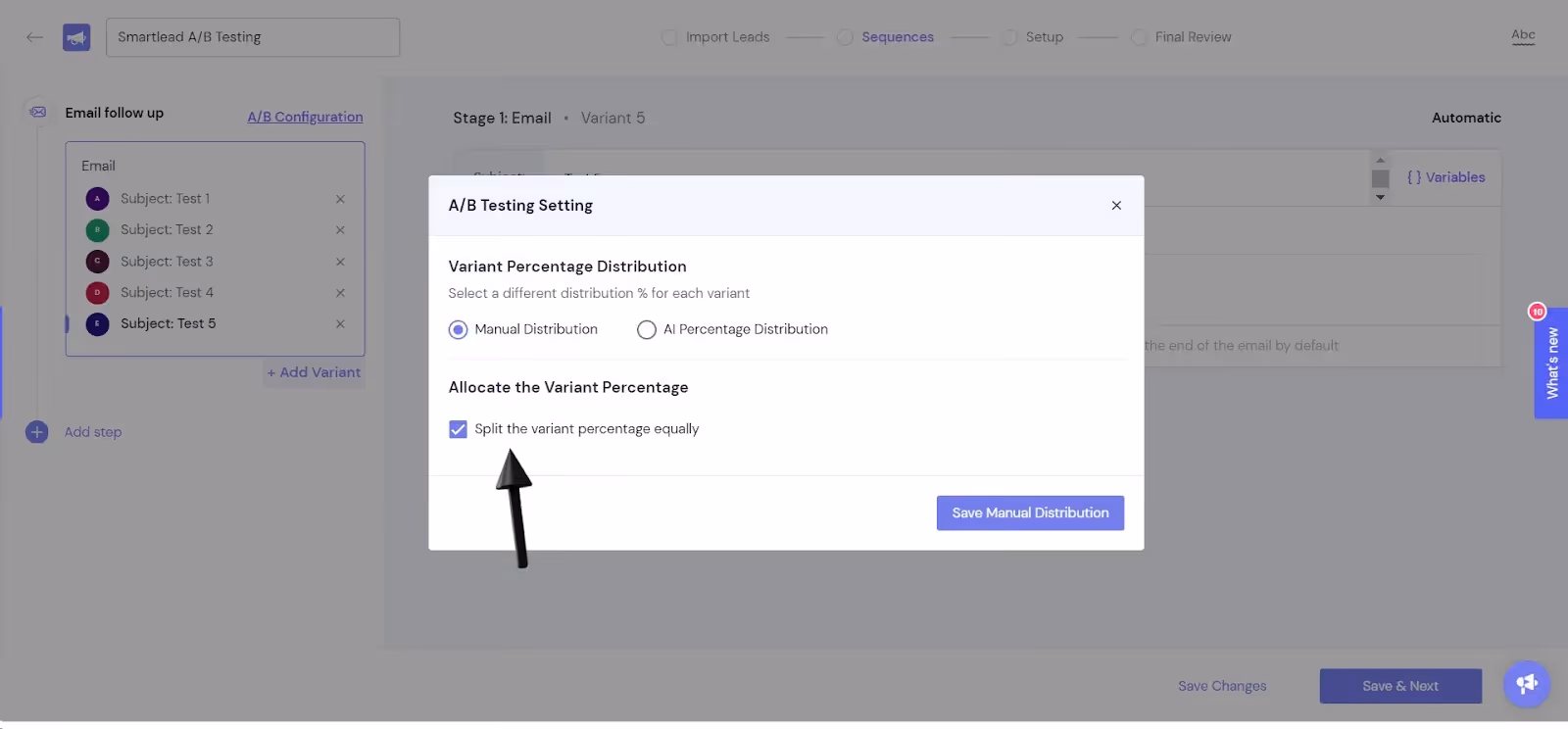Image resolution: width=1568 pixels, height=729 pixels.
Task: Open the chat support bubble icon
Action: (x=1527, y=683)
